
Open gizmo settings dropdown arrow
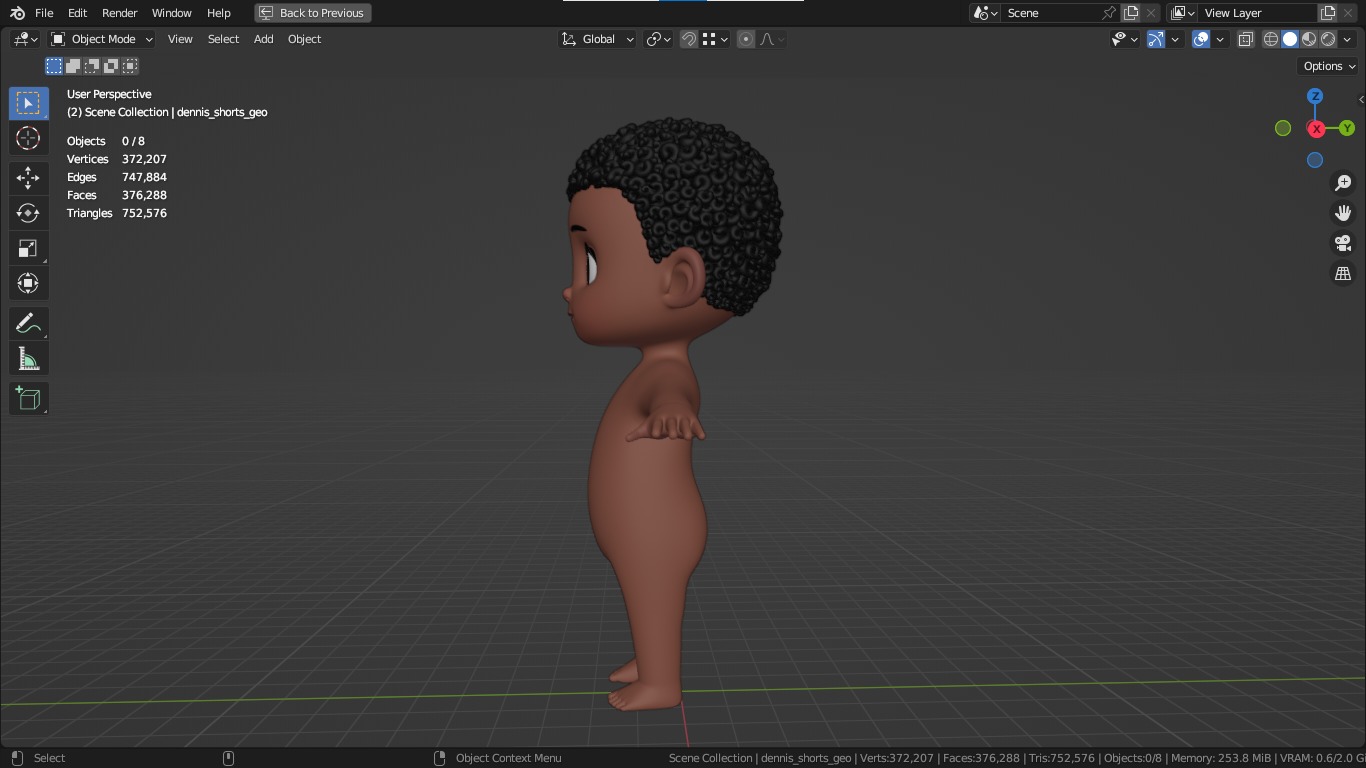coord(1175,39)
